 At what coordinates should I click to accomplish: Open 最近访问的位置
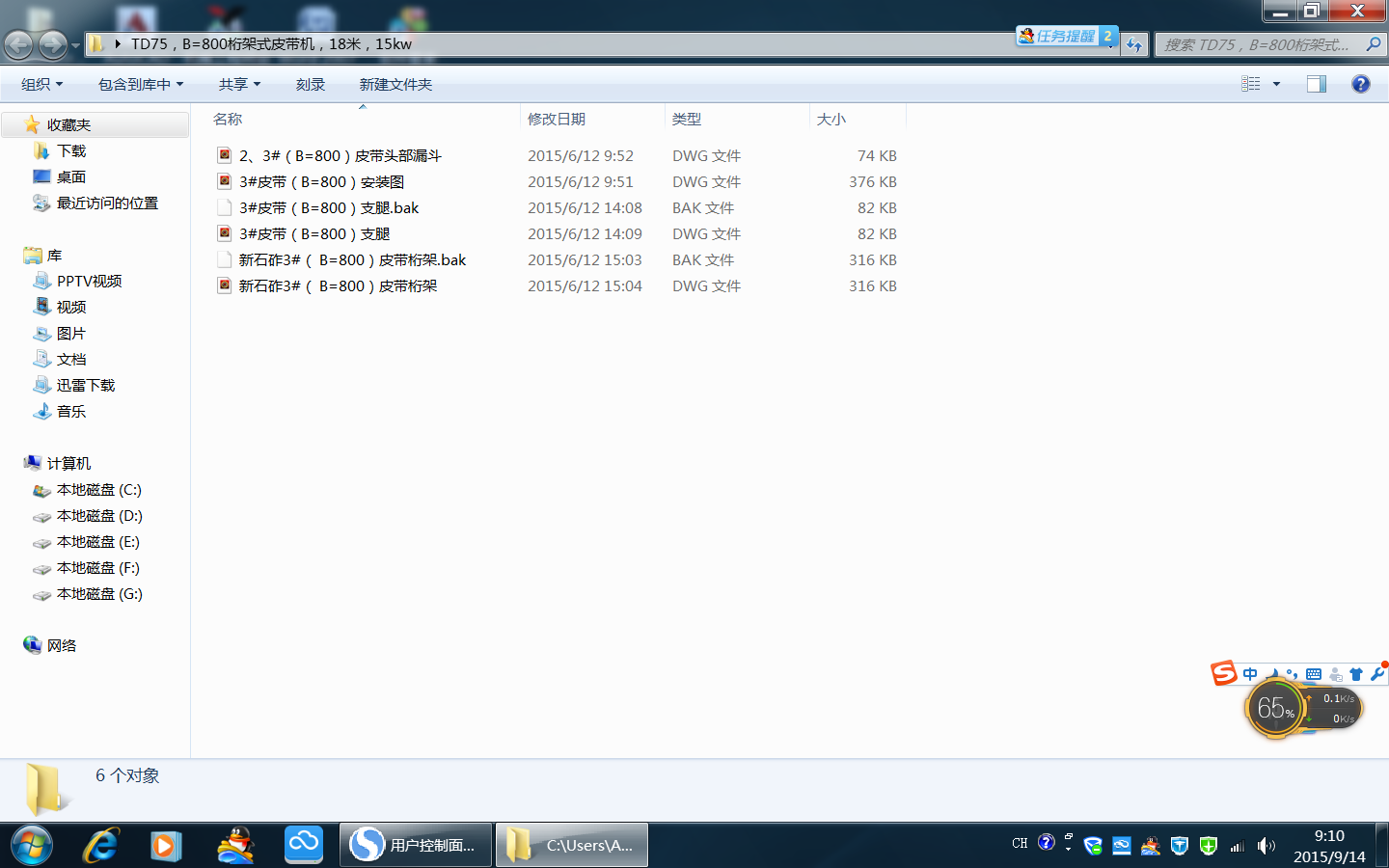pos(107,203)
